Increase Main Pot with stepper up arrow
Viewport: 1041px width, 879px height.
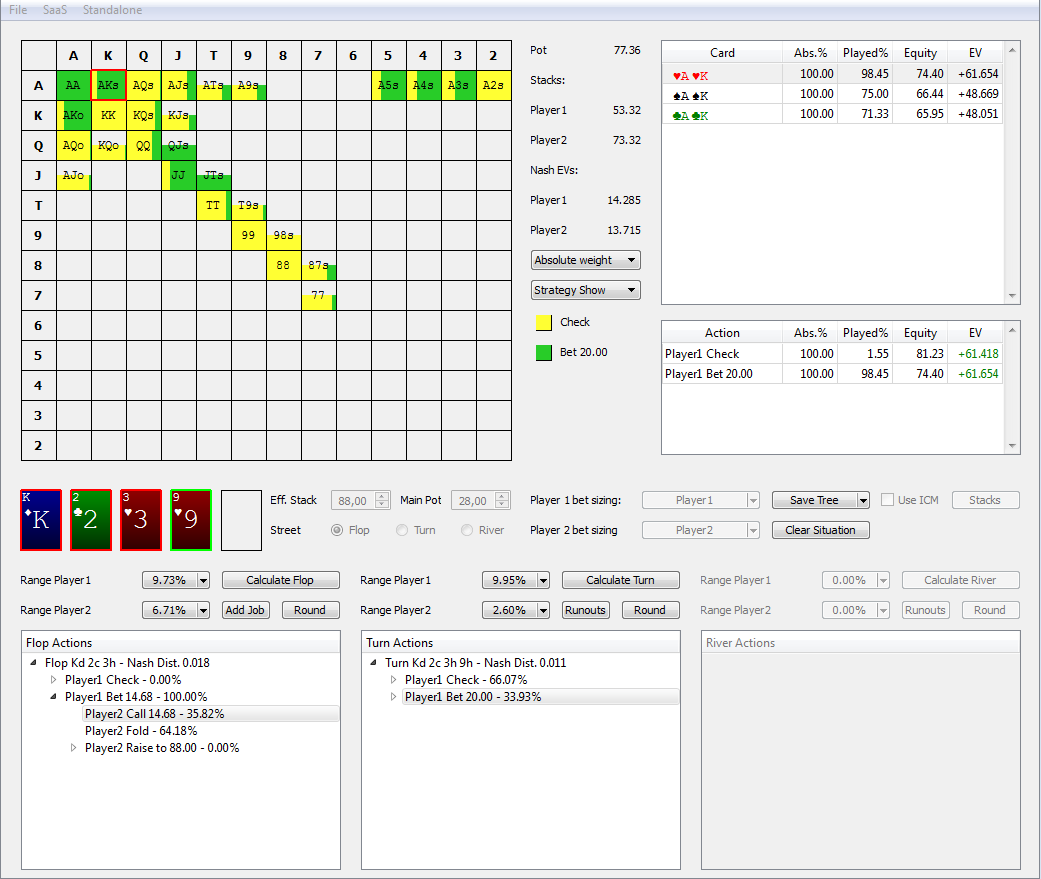[502, 496]
